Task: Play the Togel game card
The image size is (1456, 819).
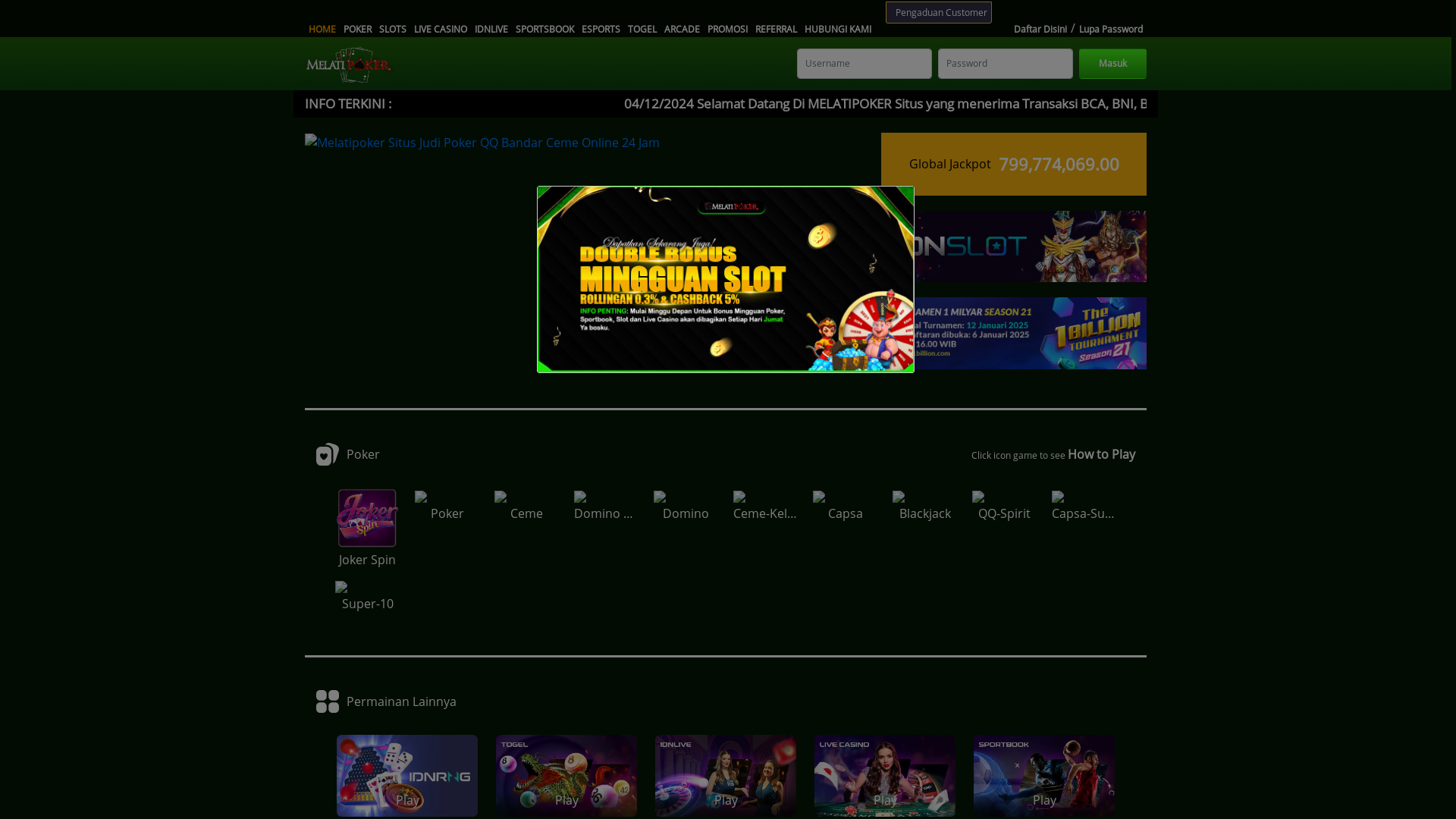Action: pyautogui.click(x=566, y=775)
